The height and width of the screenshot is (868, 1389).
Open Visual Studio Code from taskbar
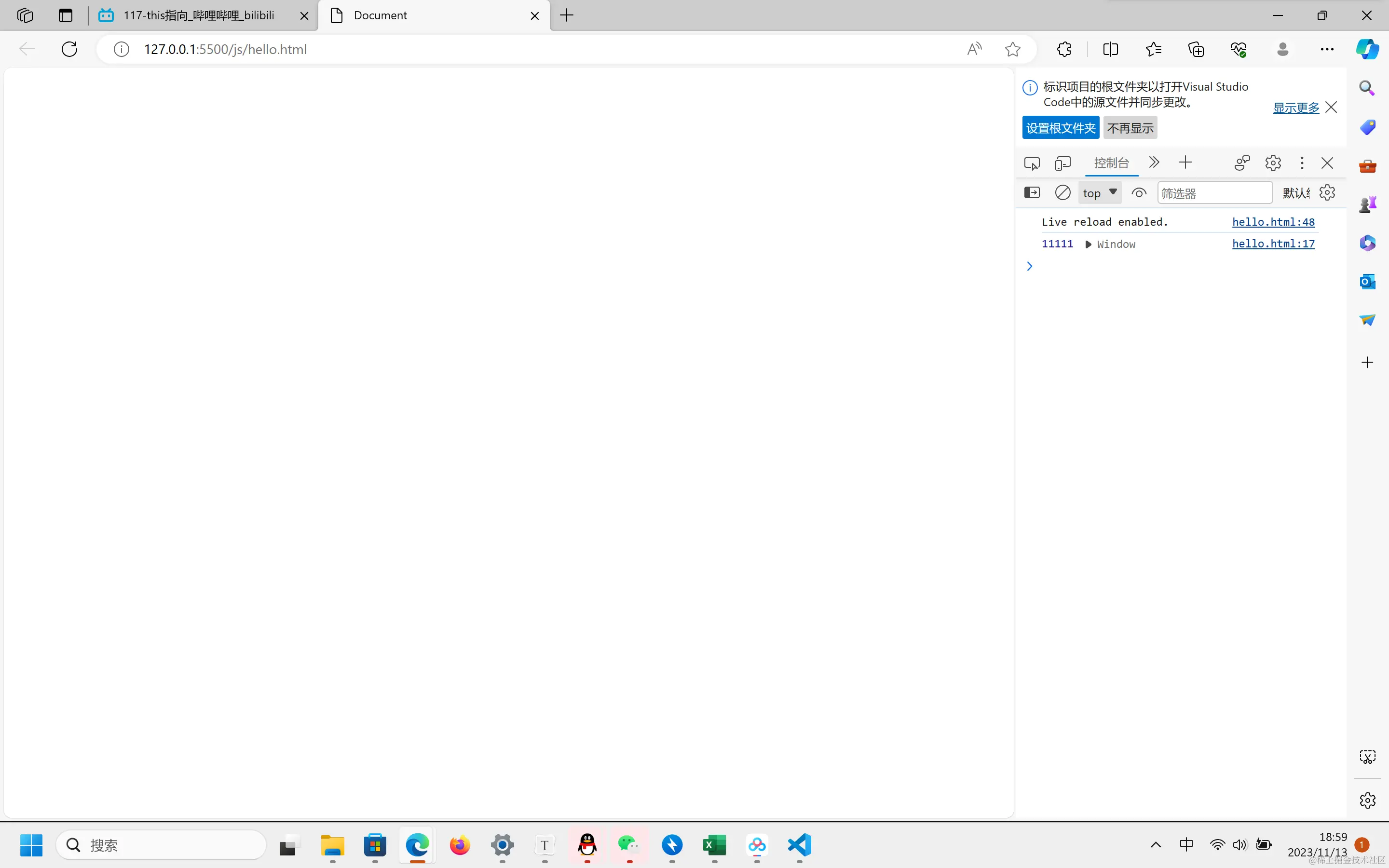click(x=799, y=845)
